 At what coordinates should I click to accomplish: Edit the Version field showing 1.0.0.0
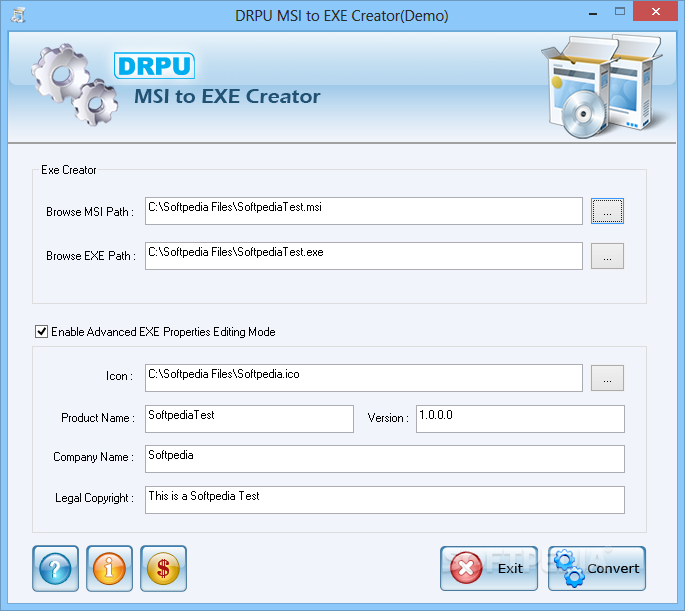pyautogui.click(x=520, y=419)
